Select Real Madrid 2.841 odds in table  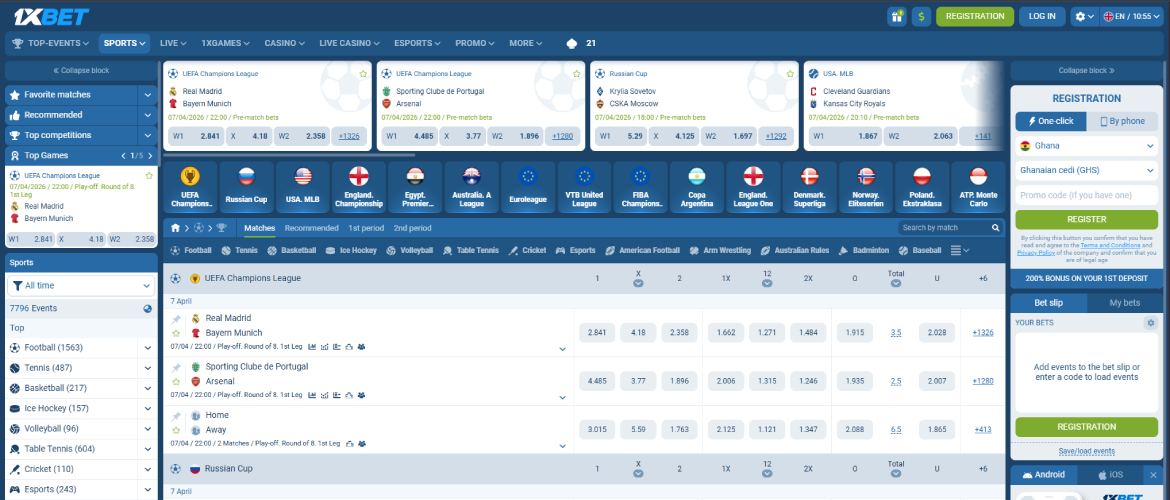tap(597, 333)
